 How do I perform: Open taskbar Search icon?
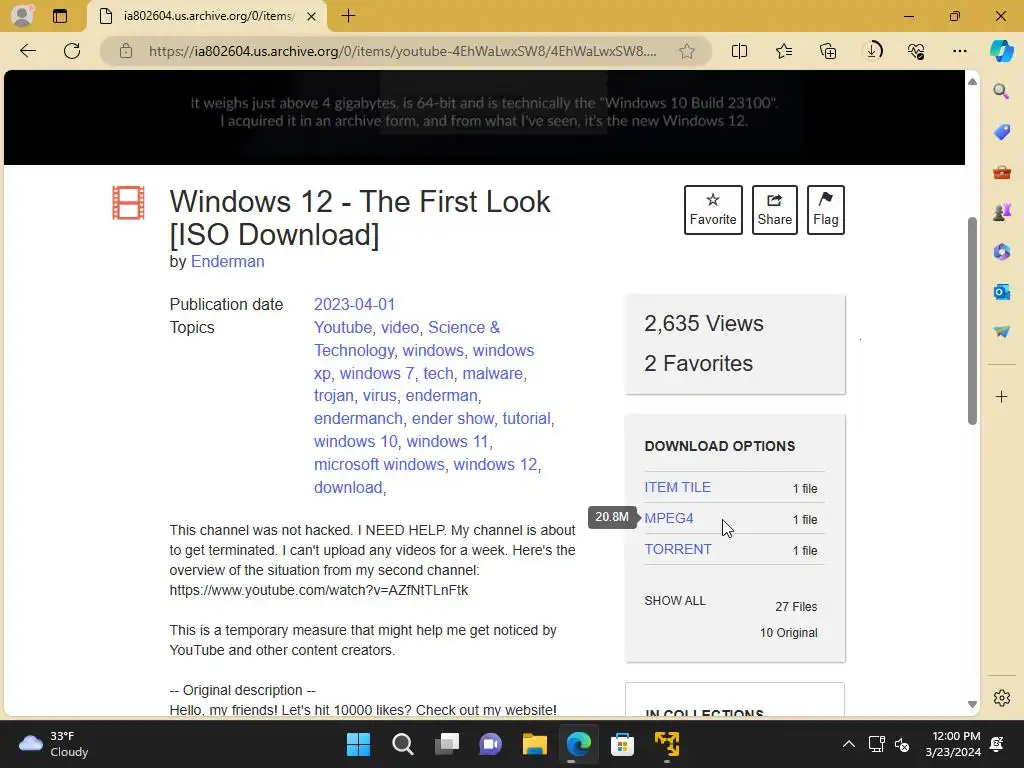[402, 744]
